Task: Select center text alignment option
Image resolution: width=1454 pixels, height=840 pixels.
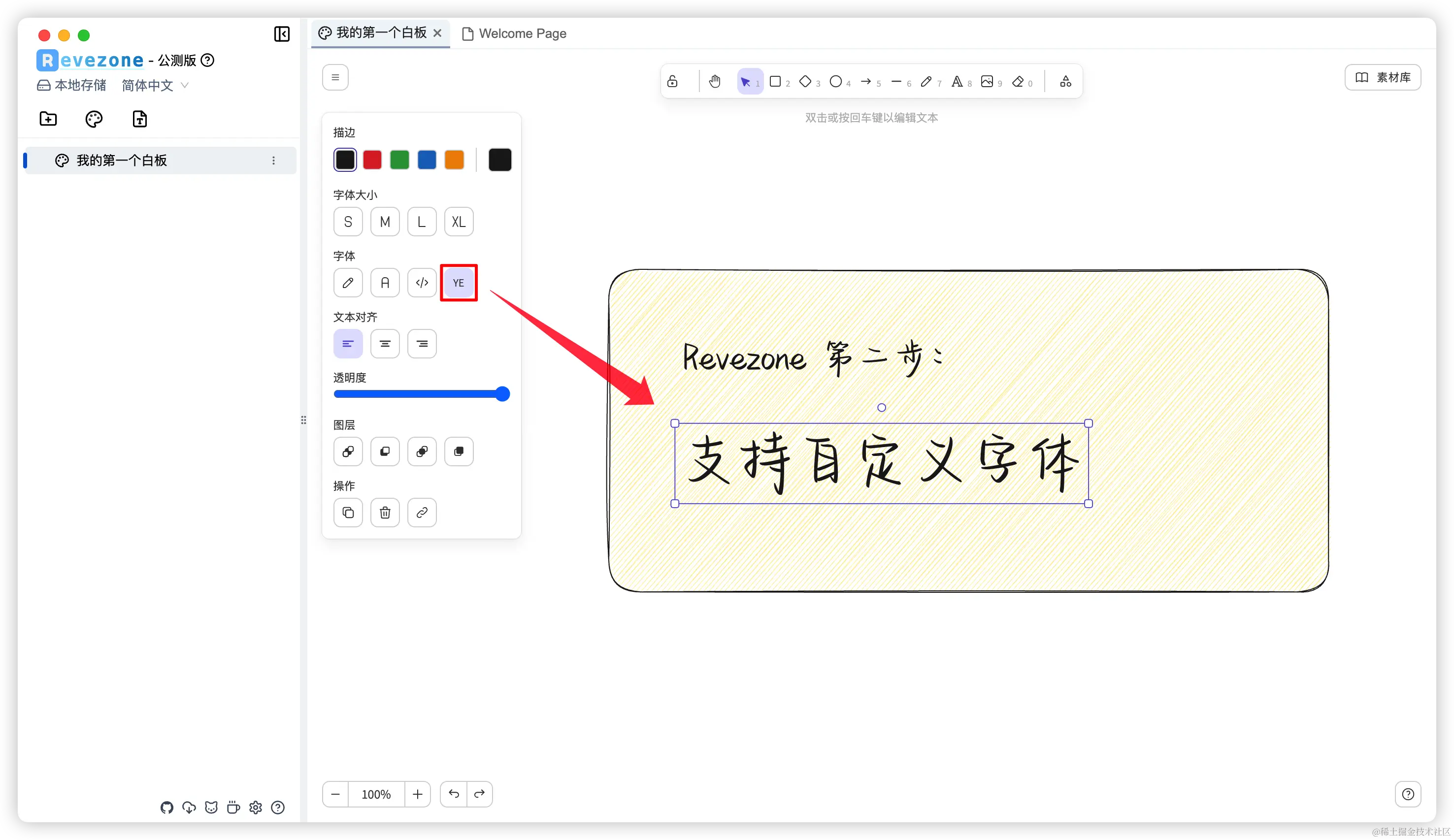Action: (385, 344)
